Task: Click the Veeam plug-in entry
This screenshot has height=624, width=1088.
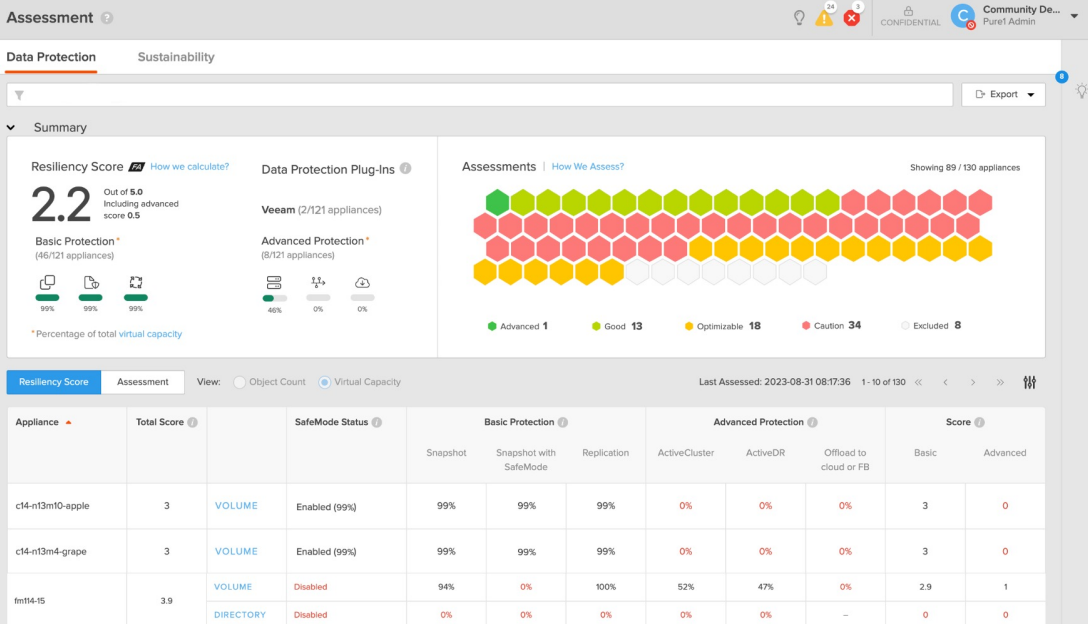Action: (x=321, y=210)
